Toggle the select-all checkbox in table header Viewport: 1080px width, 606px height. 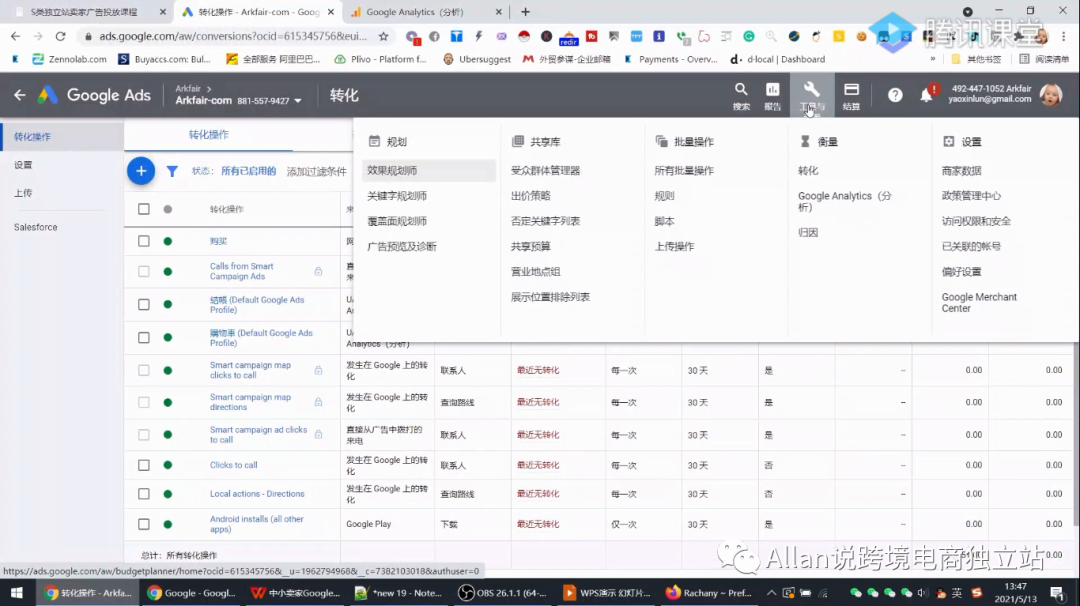[144, 209]
